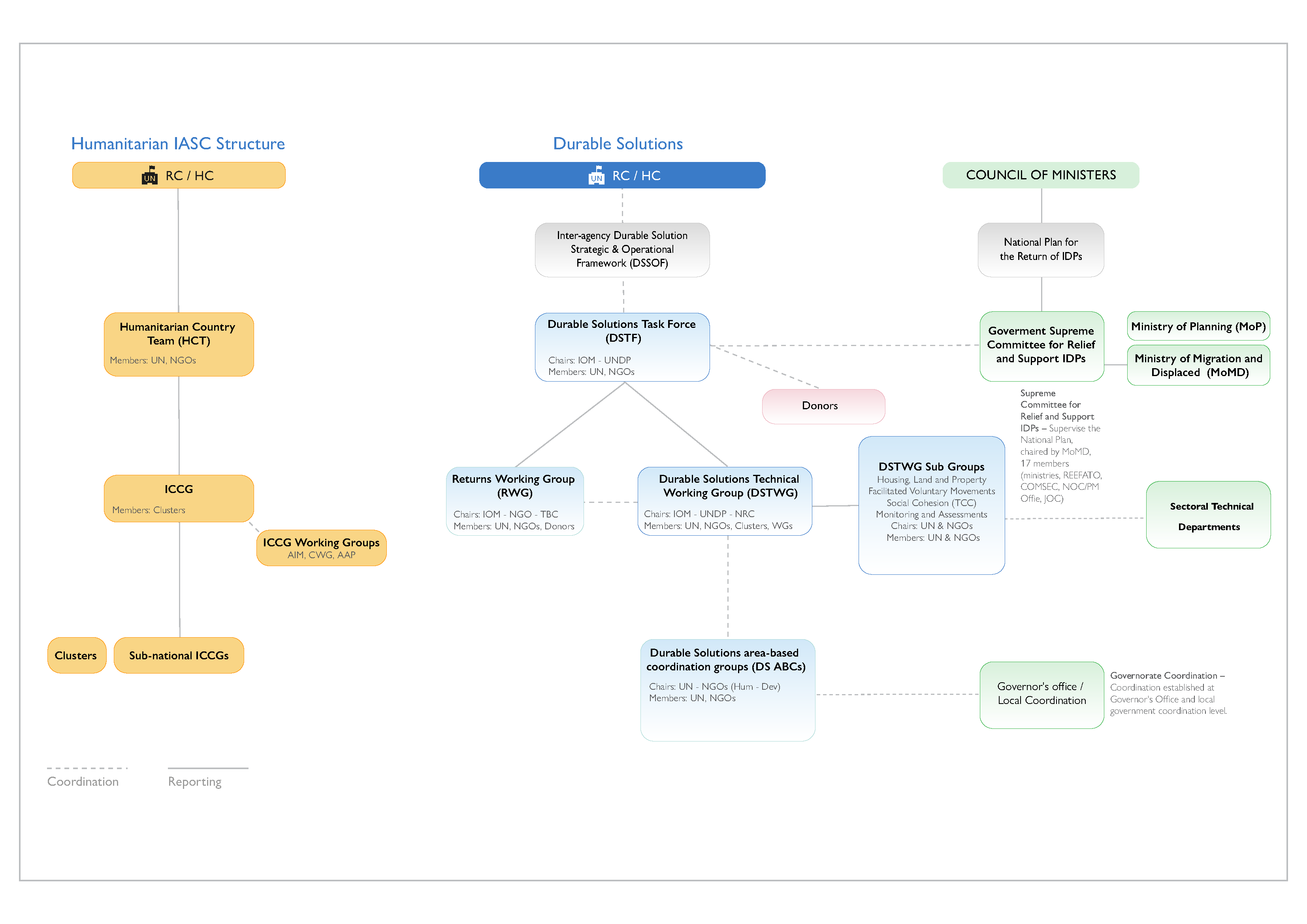Click Governor's office / Local Coordination box

point(1041,694)
